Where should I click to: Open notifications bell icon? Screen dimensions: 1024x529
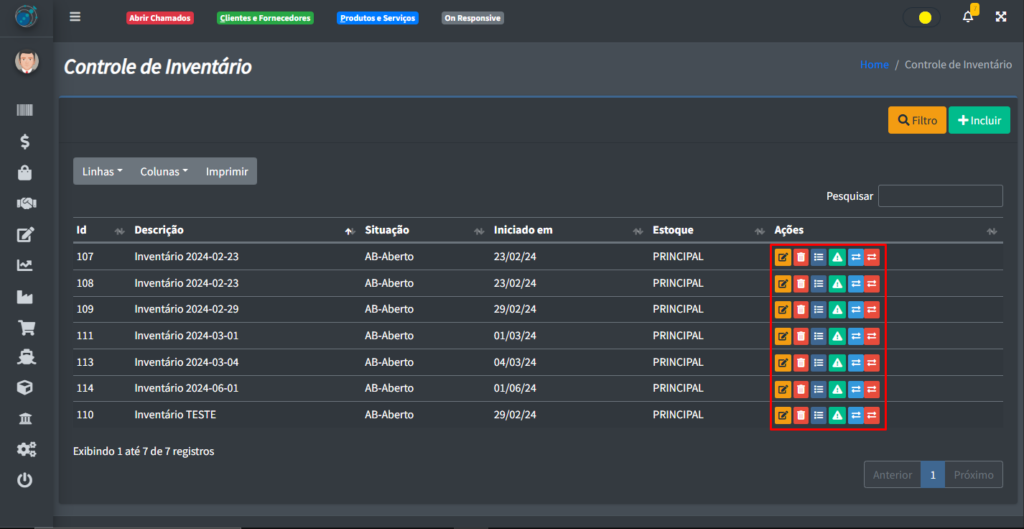[967, 17]
